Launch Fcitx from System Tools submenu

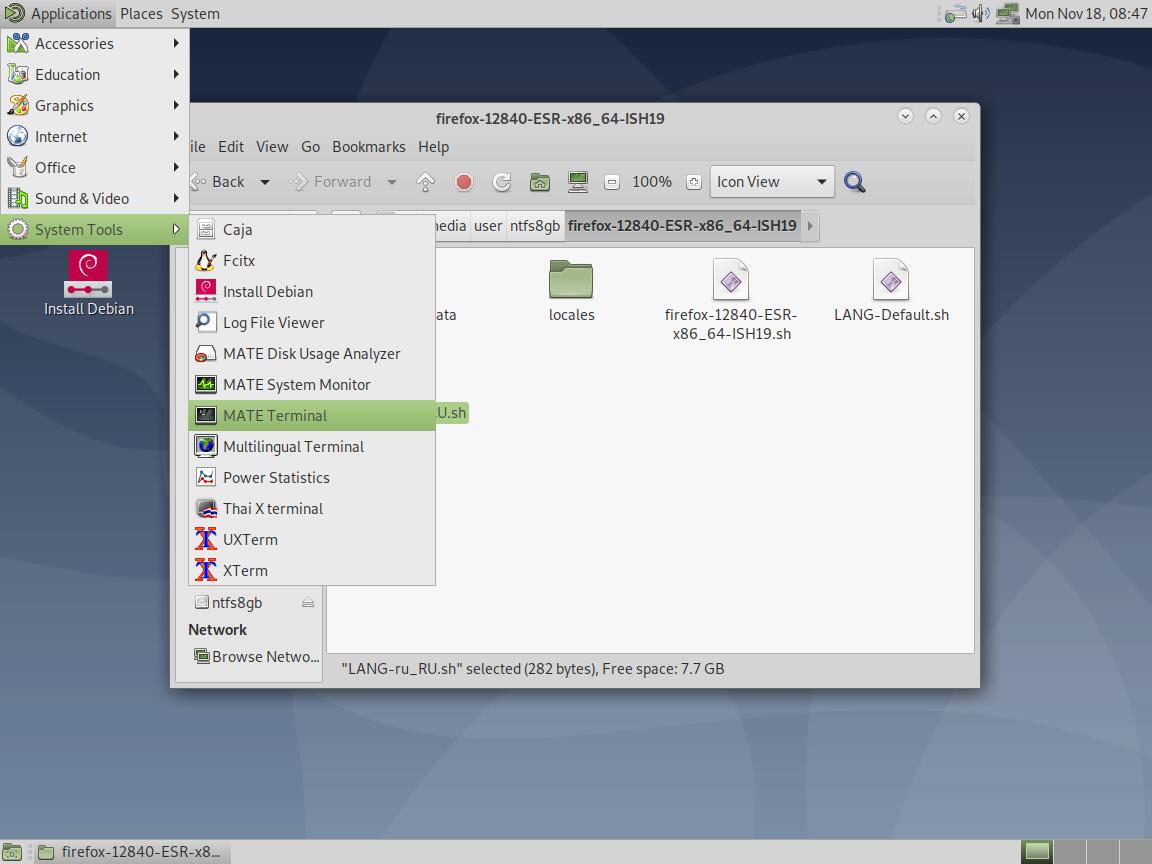tap(312, 260)
